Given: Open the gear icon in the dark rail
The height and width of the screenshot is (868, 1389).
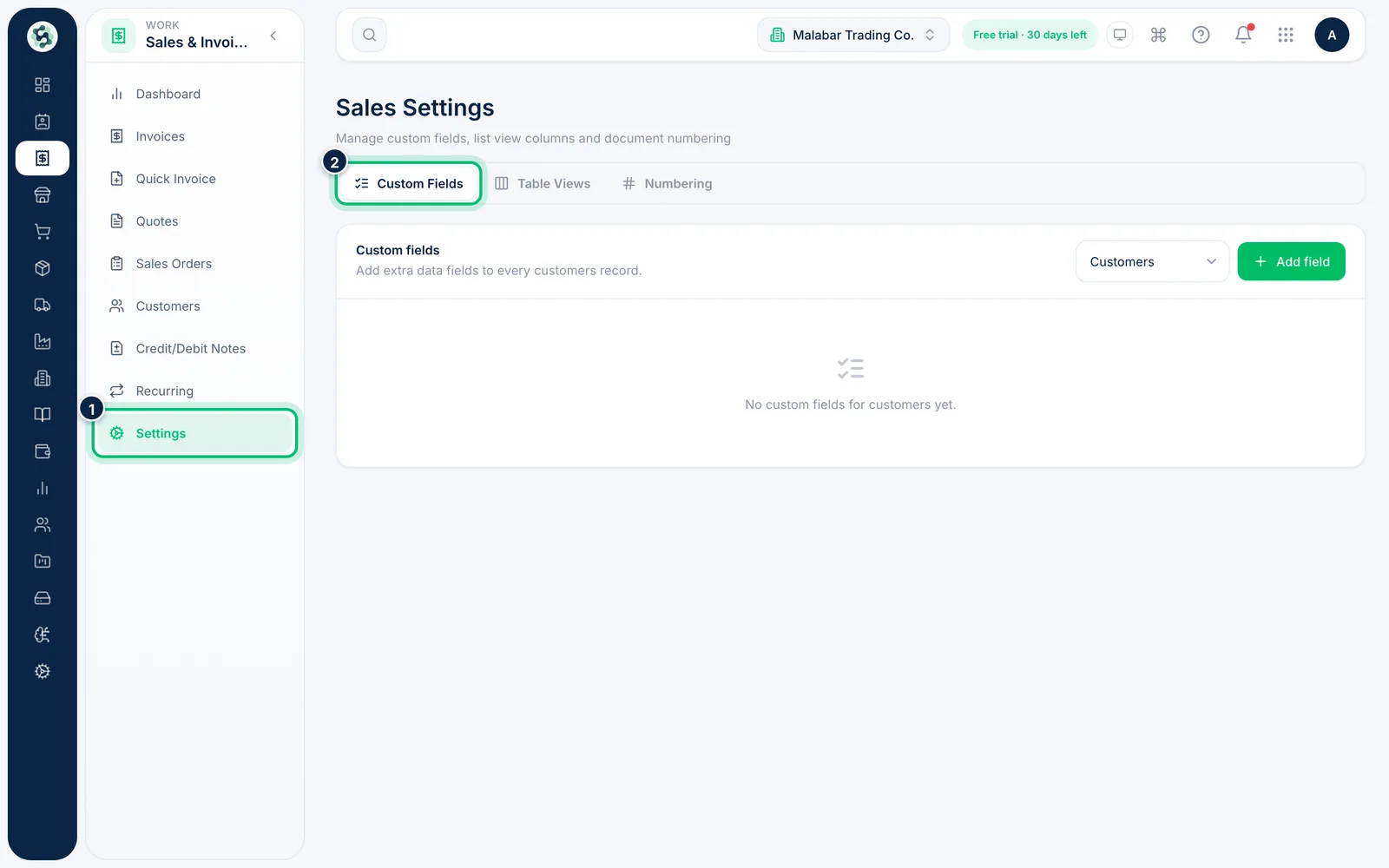Looking at the screenshot, I should [x=42, y=672].
